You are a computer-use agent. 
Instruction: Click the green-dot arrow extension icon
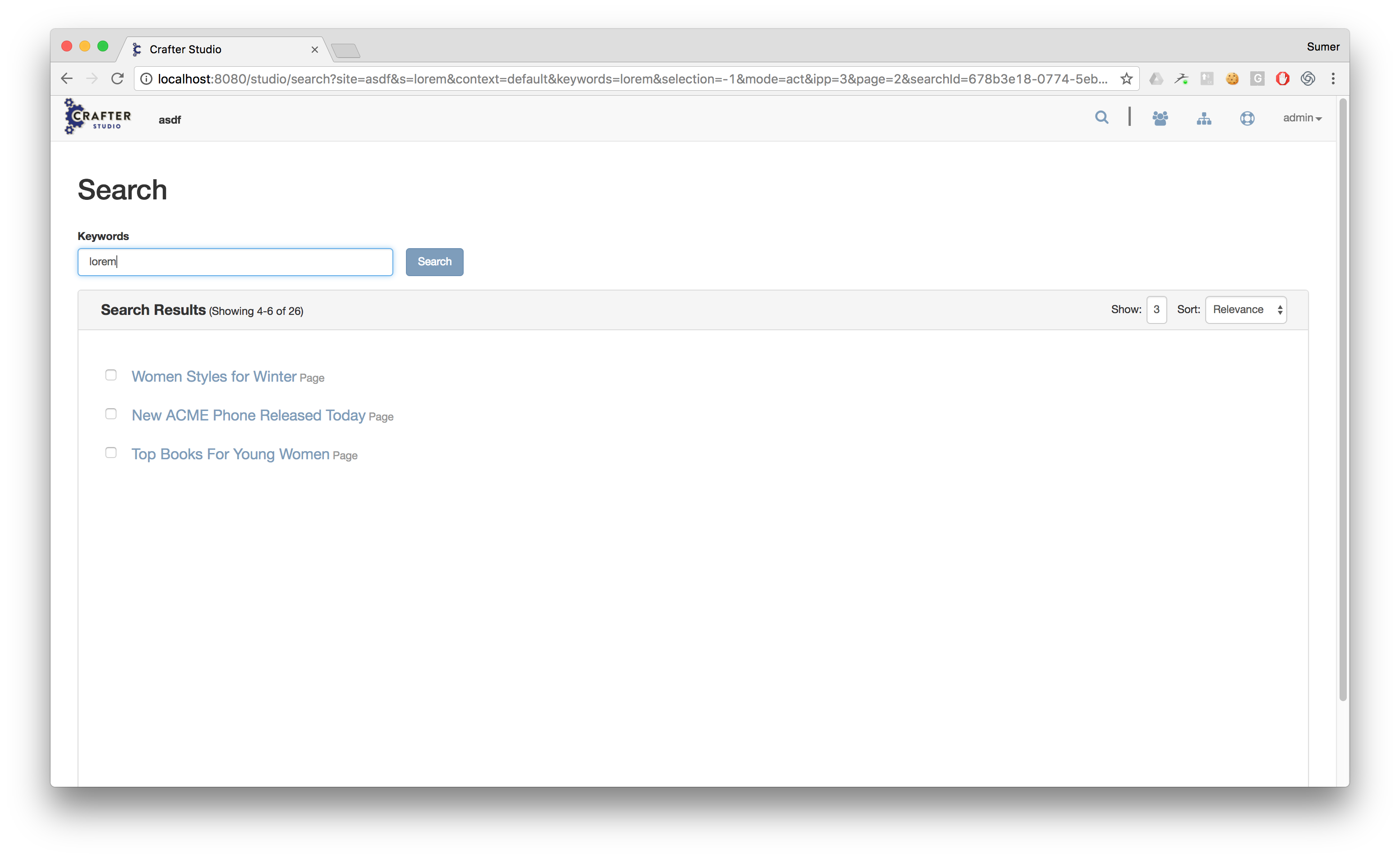coord(1181,79)
